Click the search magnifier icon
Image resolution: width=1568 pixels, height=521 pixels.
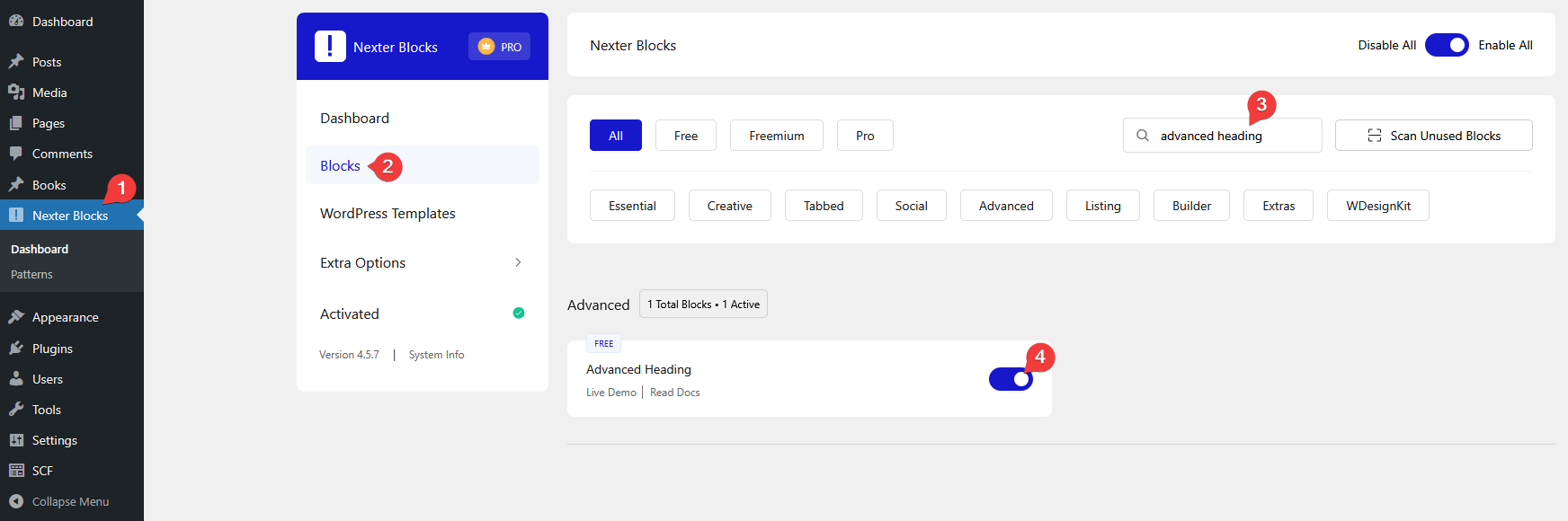pos(1143,136)
